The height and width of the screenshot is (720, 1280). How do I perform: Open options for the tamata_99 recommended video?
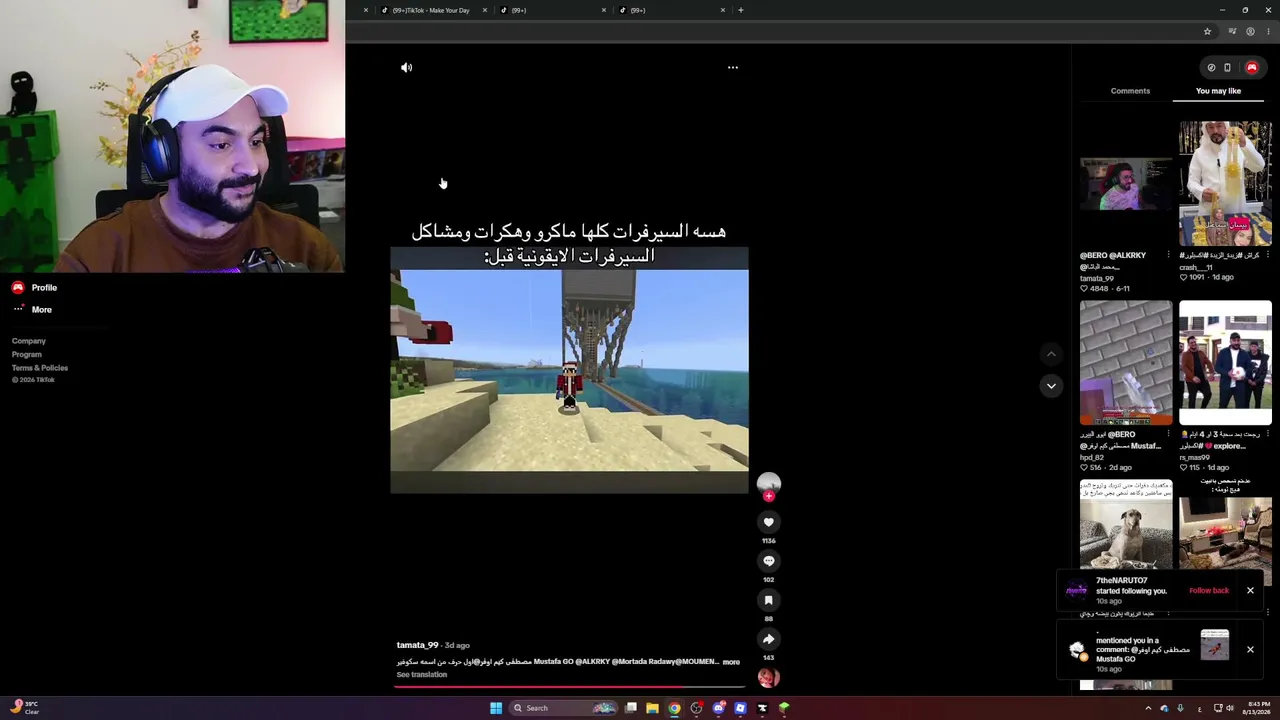click(x=1168, y=255)
